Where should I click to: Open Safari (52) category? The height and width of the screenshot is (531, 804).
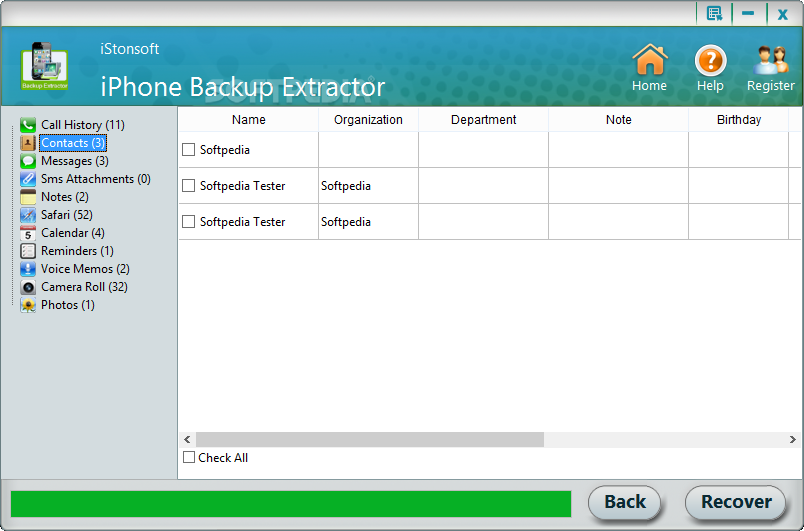[67, 215]
